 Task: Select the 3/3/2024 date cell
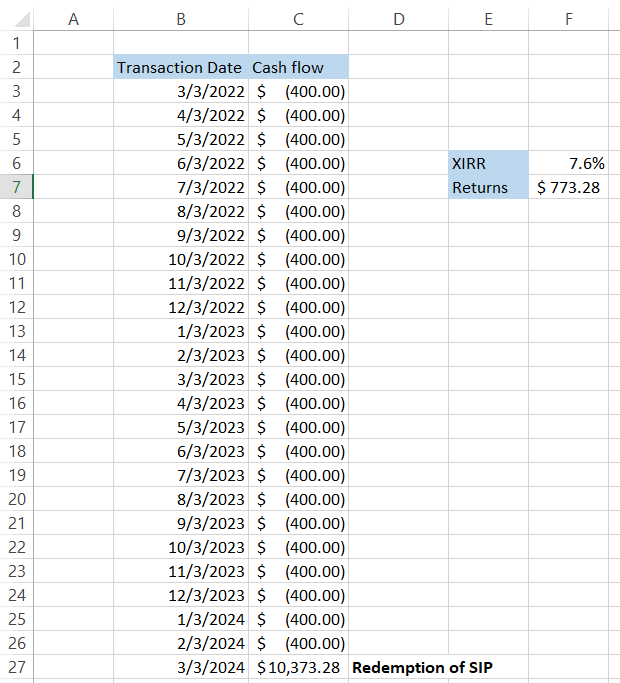tap(180, 667)
